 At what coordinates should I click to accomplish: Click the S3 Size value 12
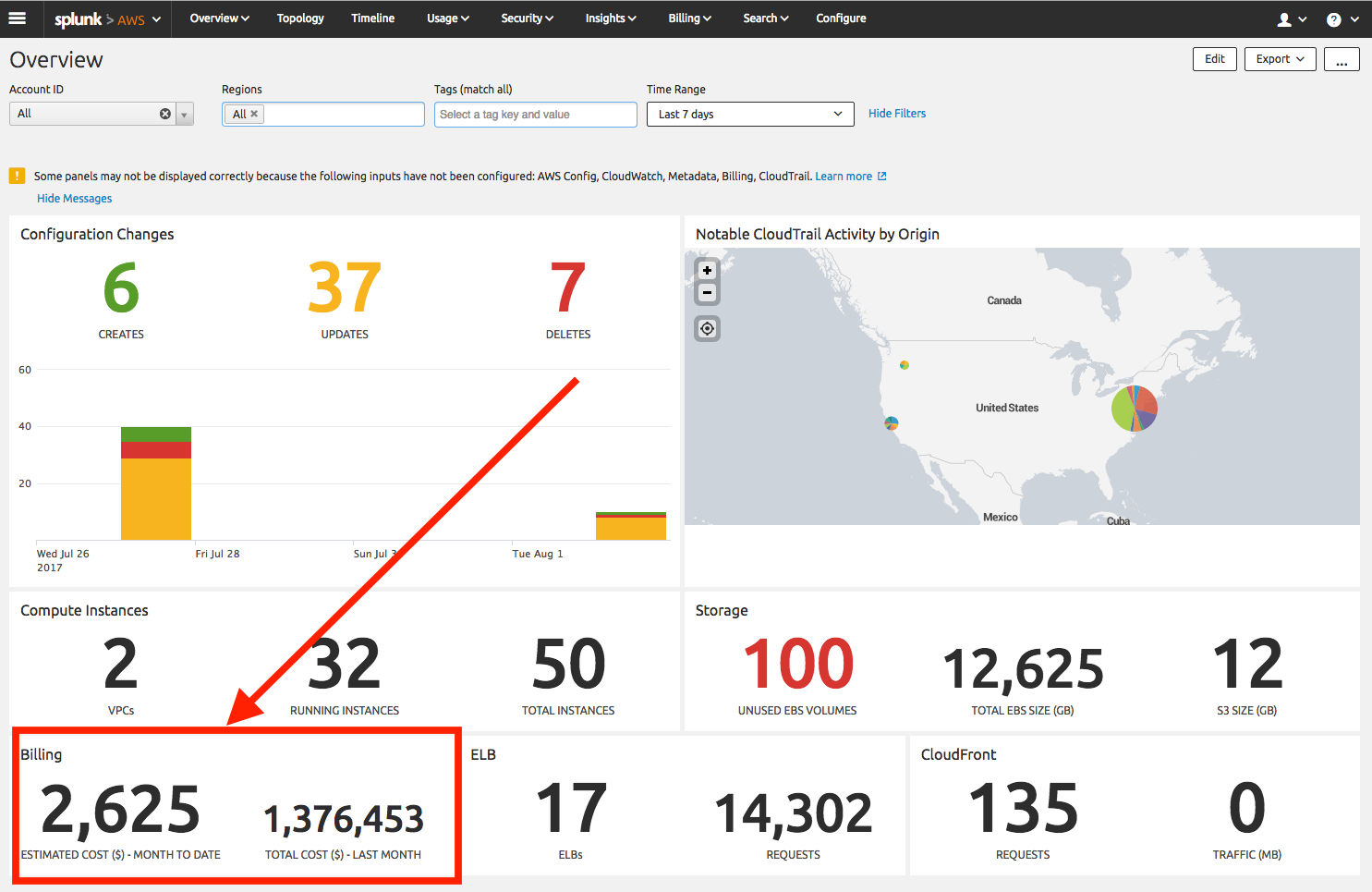1247,665
